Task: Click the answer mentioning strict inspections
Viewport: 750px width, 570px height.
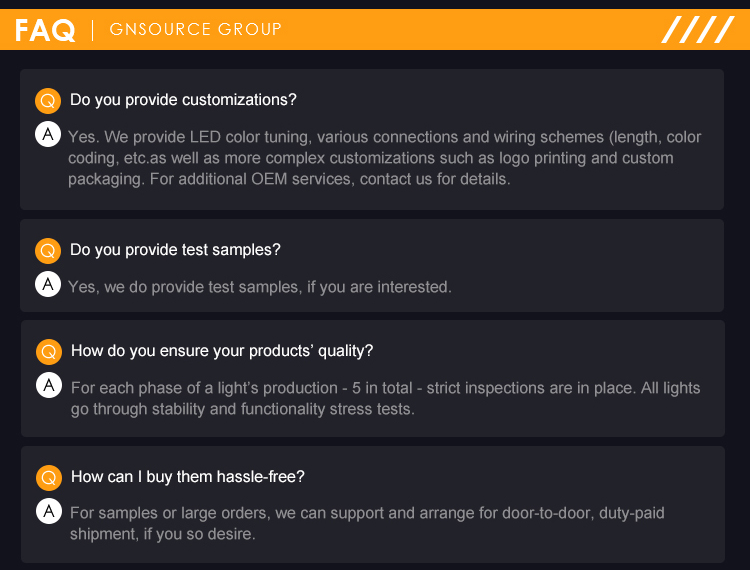Action: (x=385, y=398)
